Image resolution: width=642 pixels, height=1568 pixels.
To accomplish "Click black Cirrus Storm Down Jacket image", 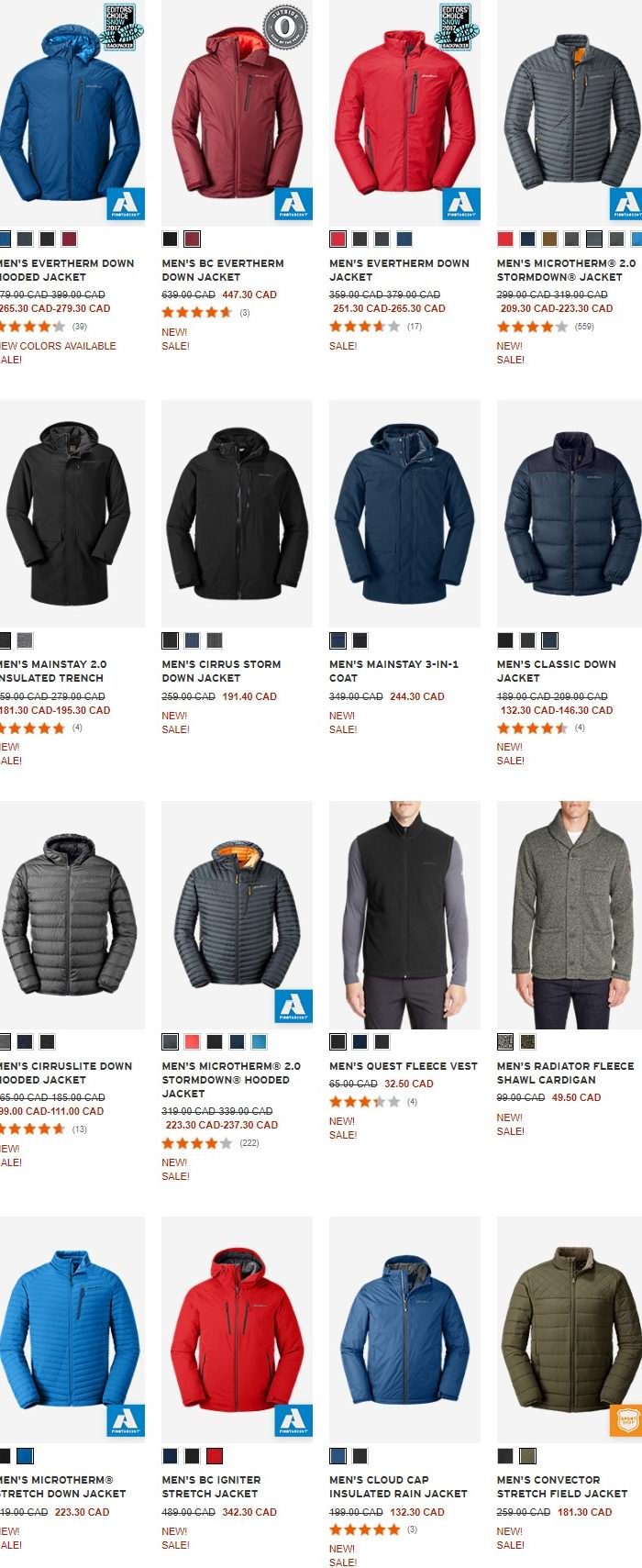I will click(237, 513).
